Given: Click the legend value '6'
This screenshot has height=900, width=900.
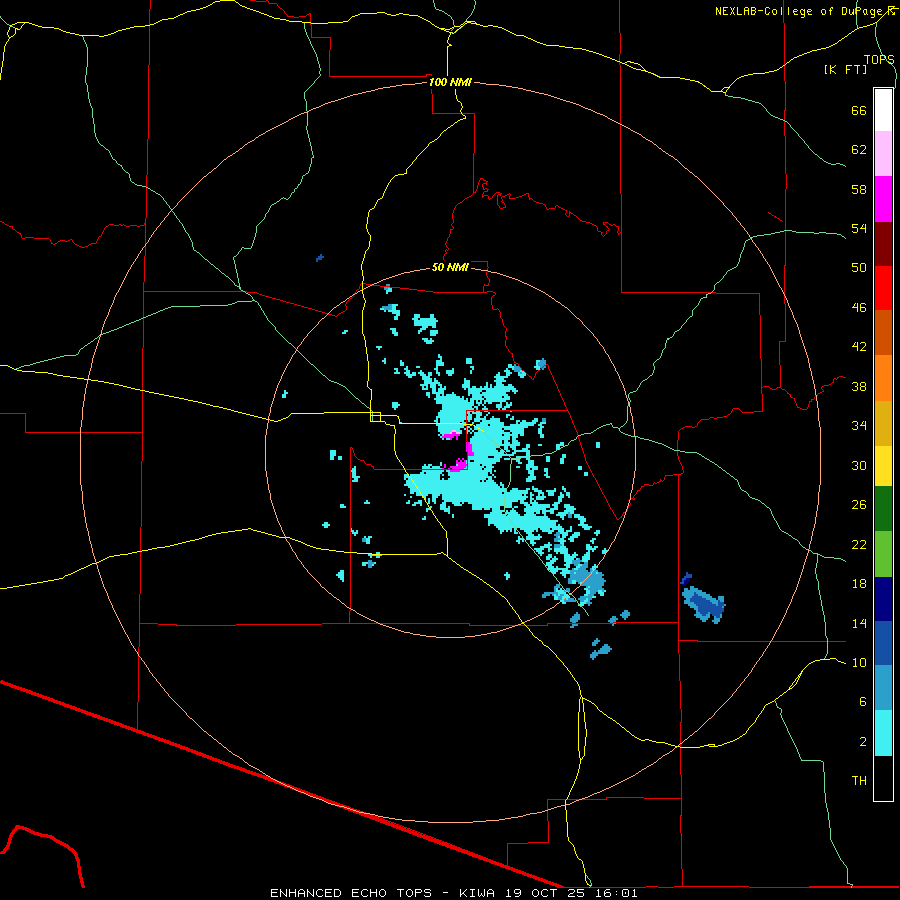Looking at the screenshot, I should click(x=863, y=701).
